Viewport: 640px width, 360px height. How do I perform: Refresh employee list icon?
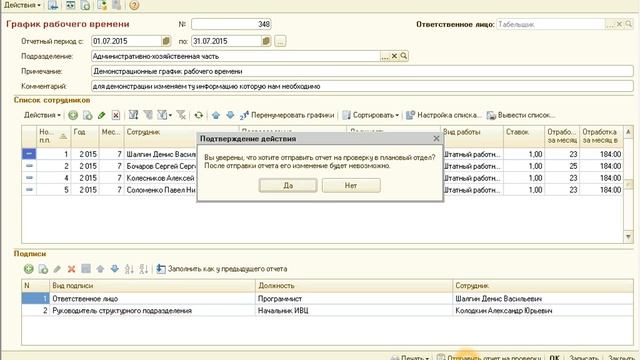pyautogui.click(x=199, y=116)
